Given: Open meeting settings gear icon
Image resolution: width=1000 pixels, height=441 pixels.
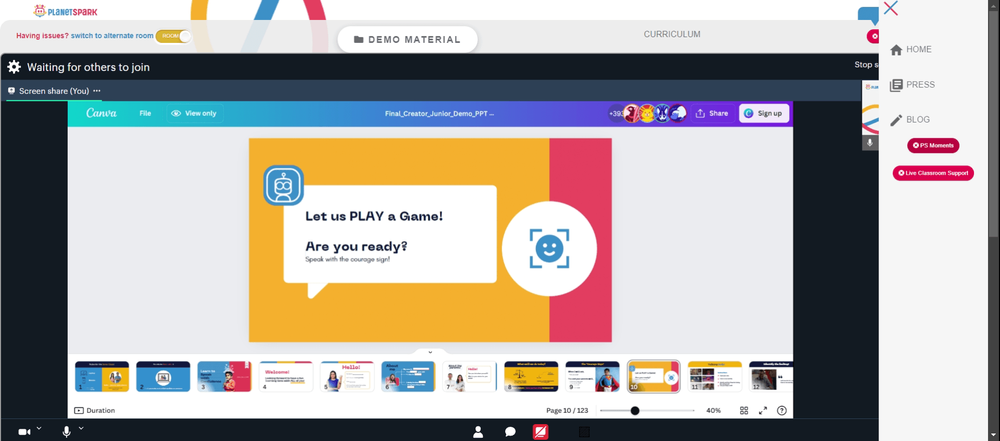Looking at the screenshot, I should 14,67.
